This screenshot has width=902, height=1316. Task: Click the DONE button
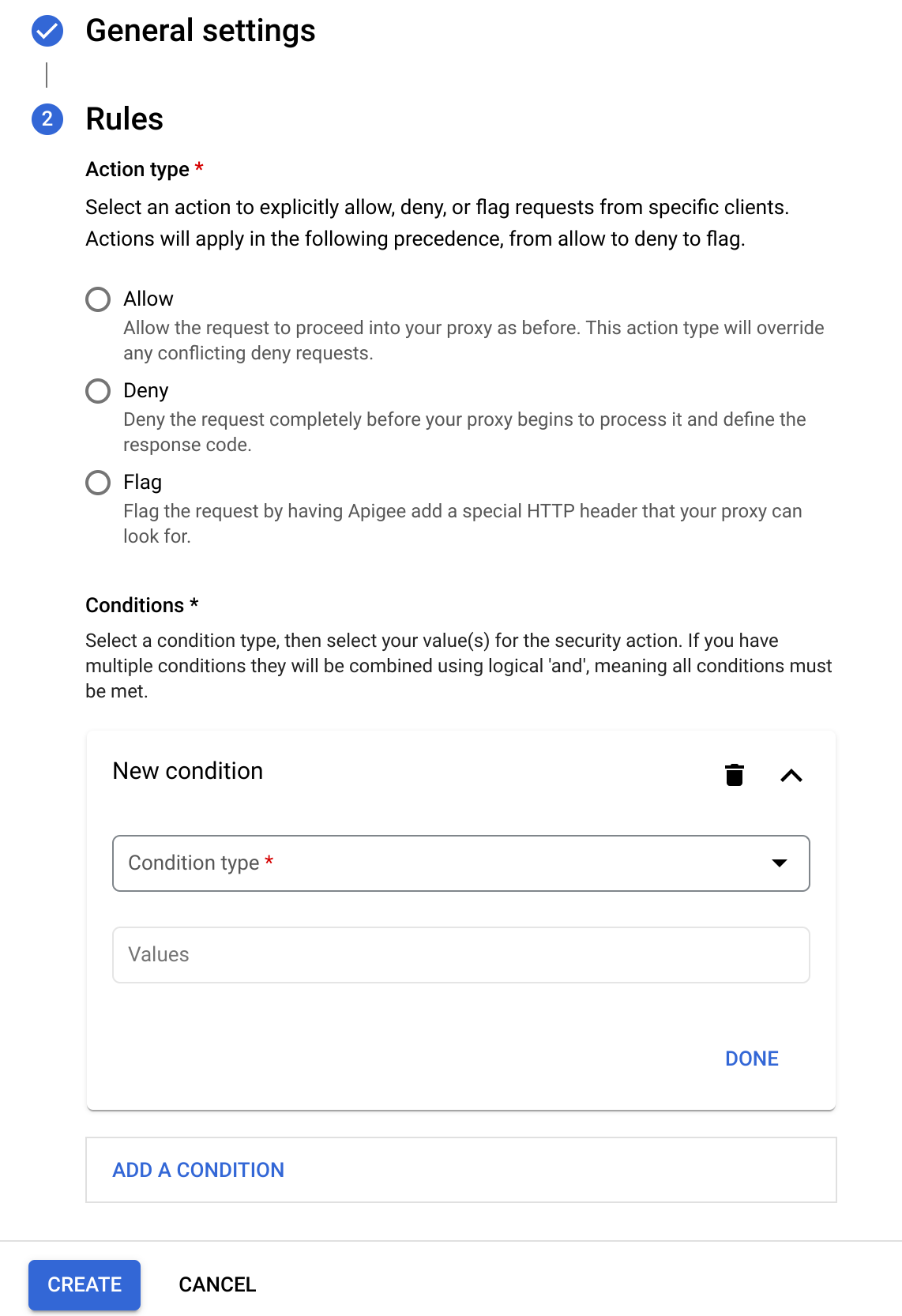tap(752, 1058)
